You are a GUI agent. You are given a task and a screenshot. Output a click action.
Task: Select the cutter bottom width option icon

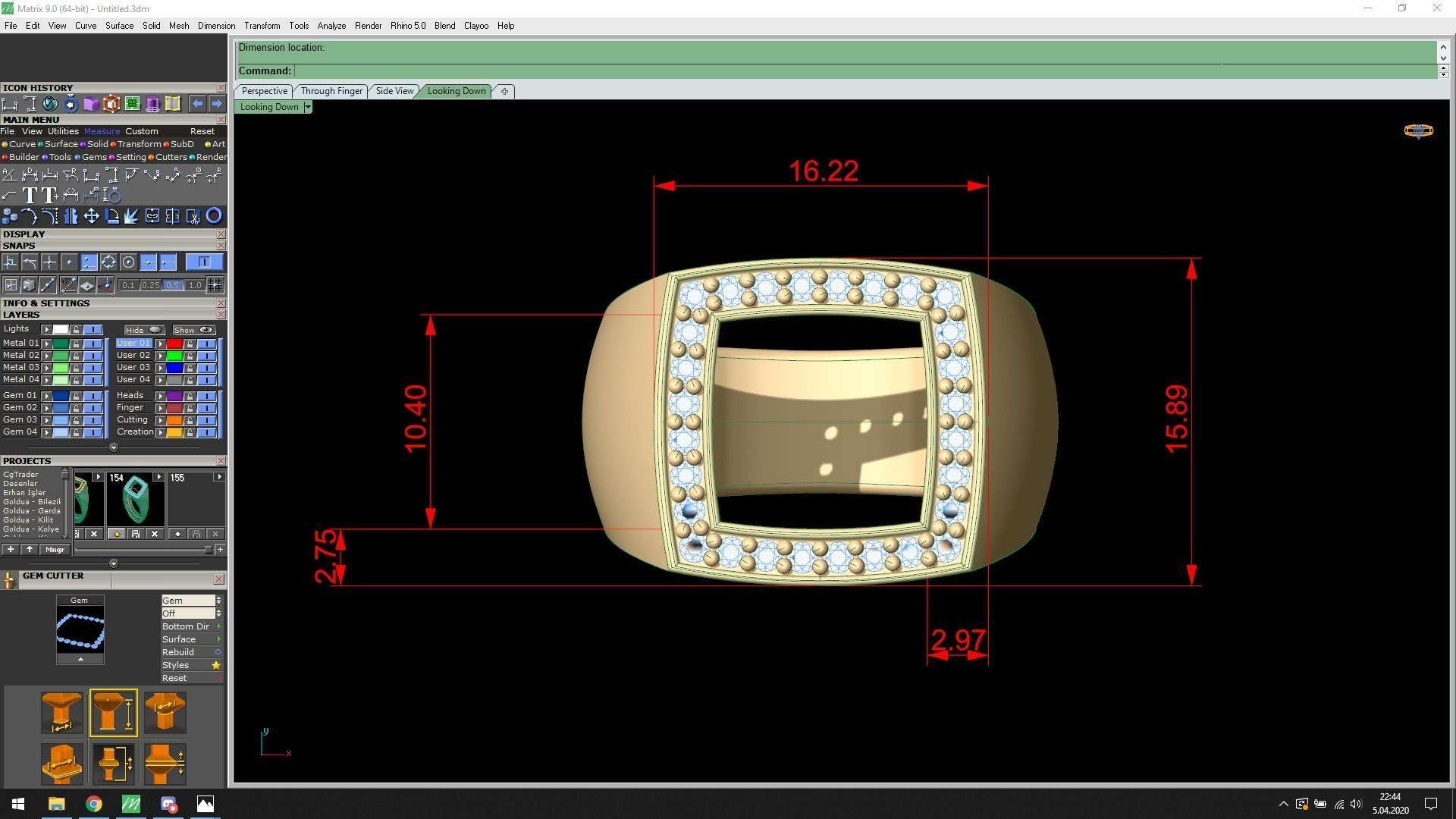pyautogui.click(x=62, y=713)
